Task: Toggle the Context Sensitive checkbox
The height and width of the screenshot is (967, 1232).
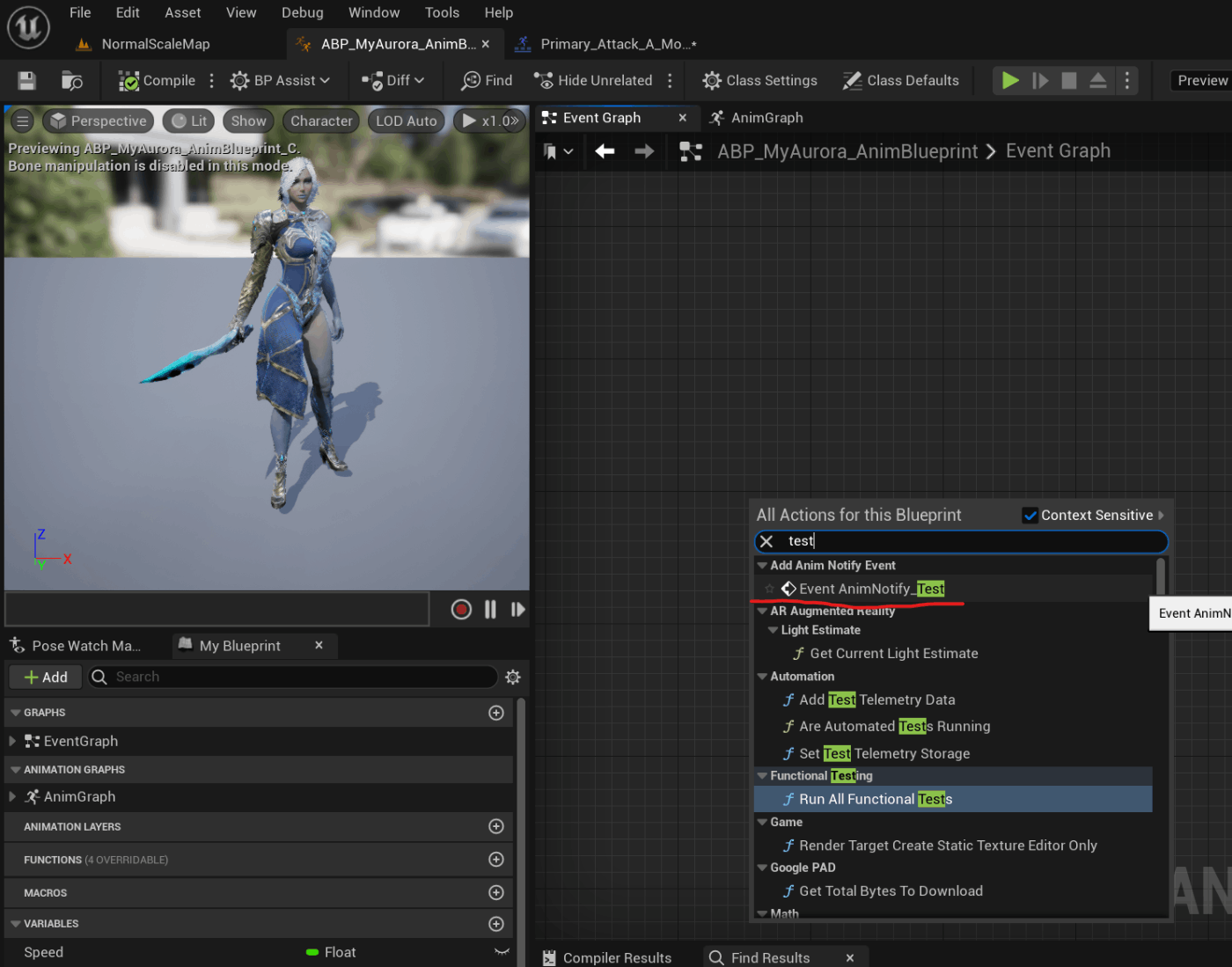Action: tap(1030, 516)
